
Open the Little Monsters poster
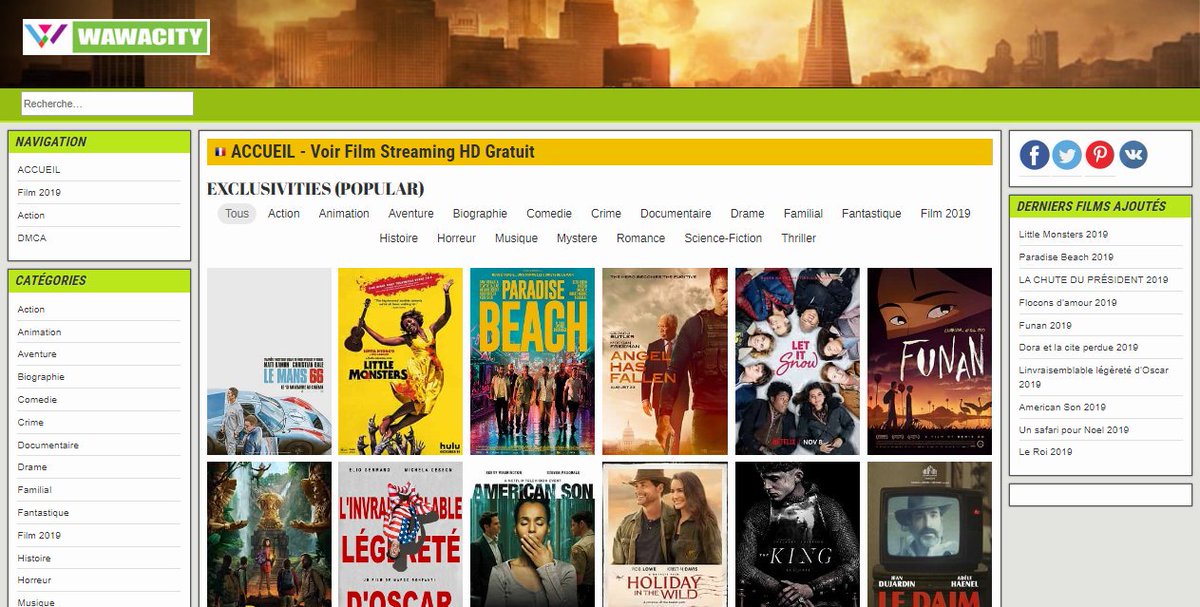tap(401, 361)
